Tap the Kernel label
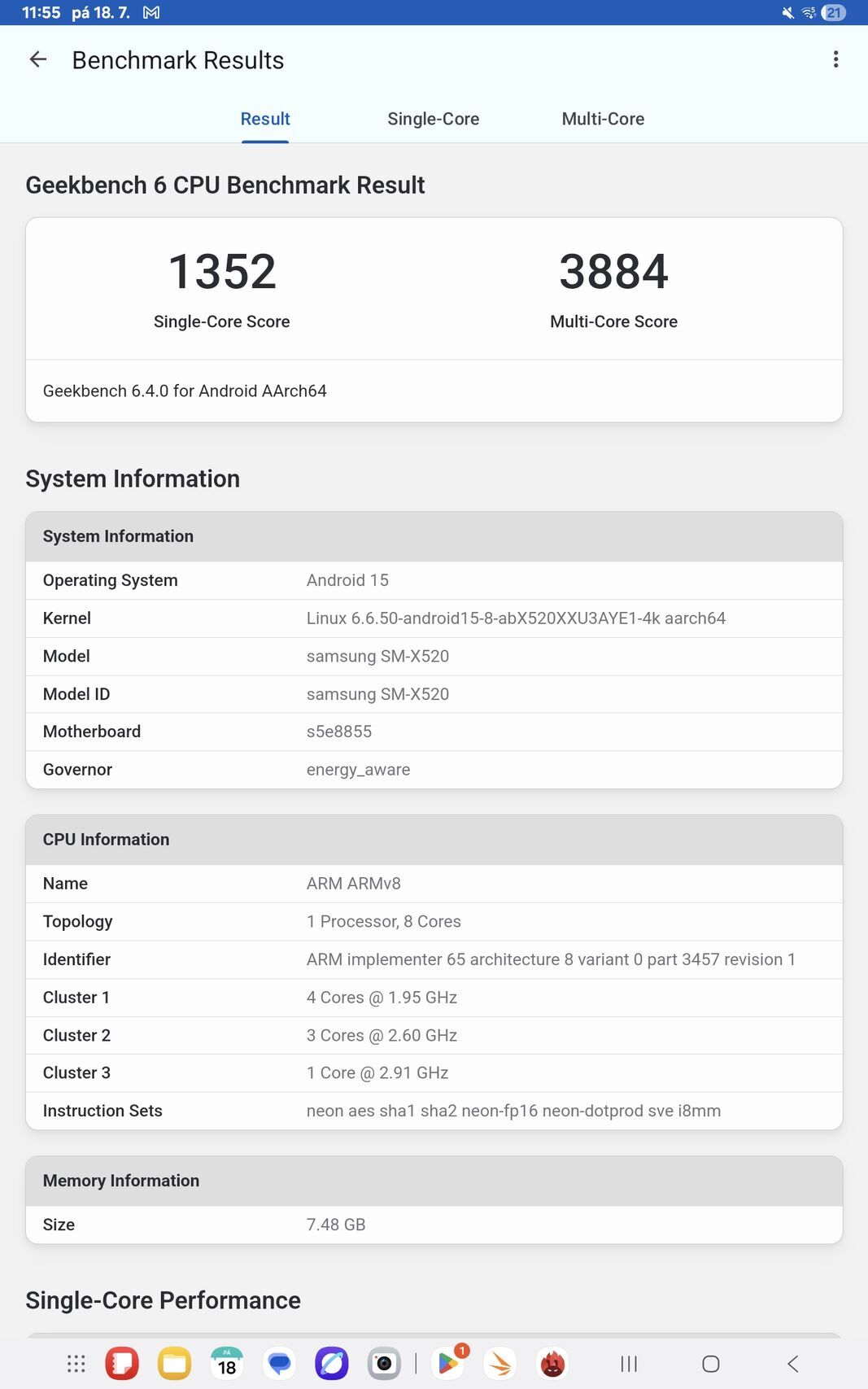868x1389 pixels. (67, 618)
